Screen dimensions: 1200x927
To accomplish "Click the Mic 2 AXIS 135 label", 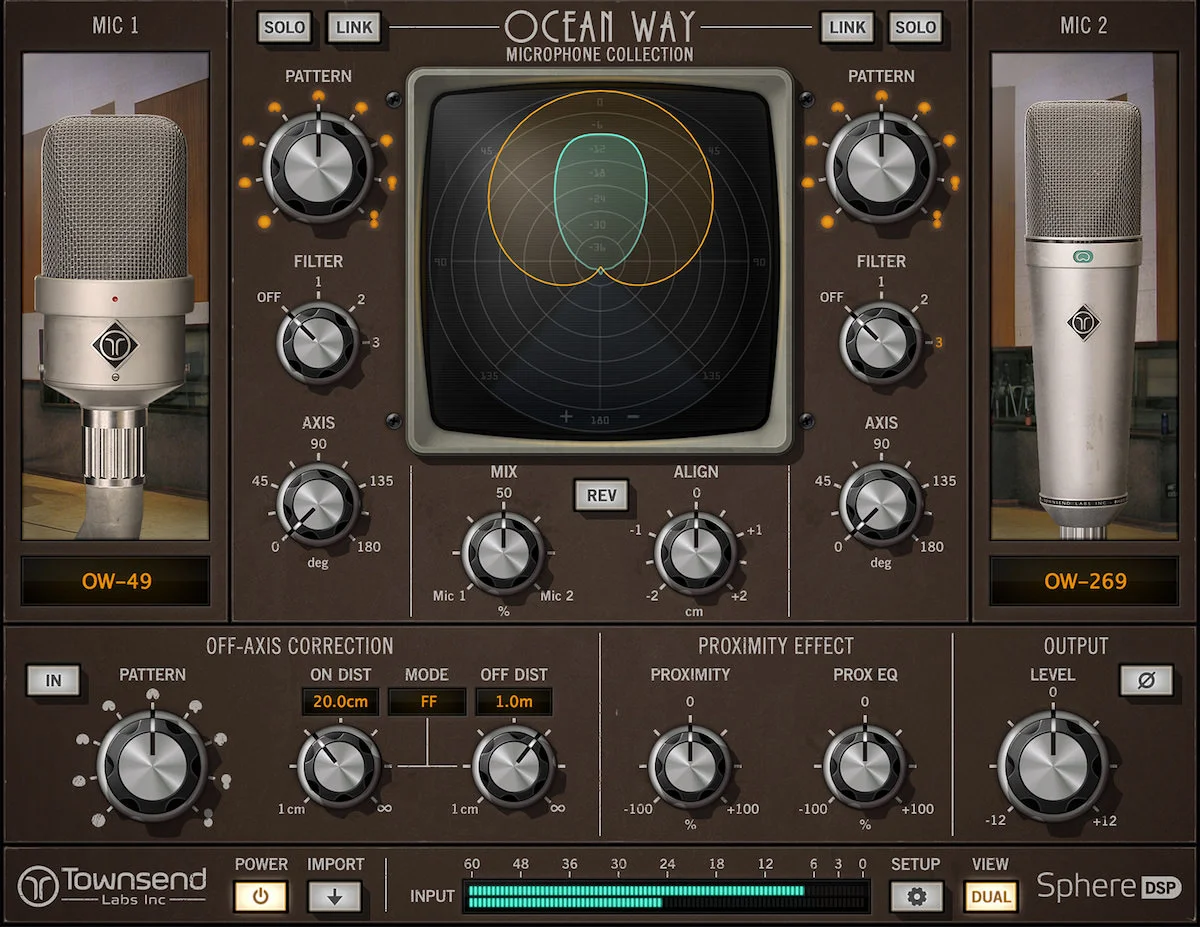I will click(943, 481).
